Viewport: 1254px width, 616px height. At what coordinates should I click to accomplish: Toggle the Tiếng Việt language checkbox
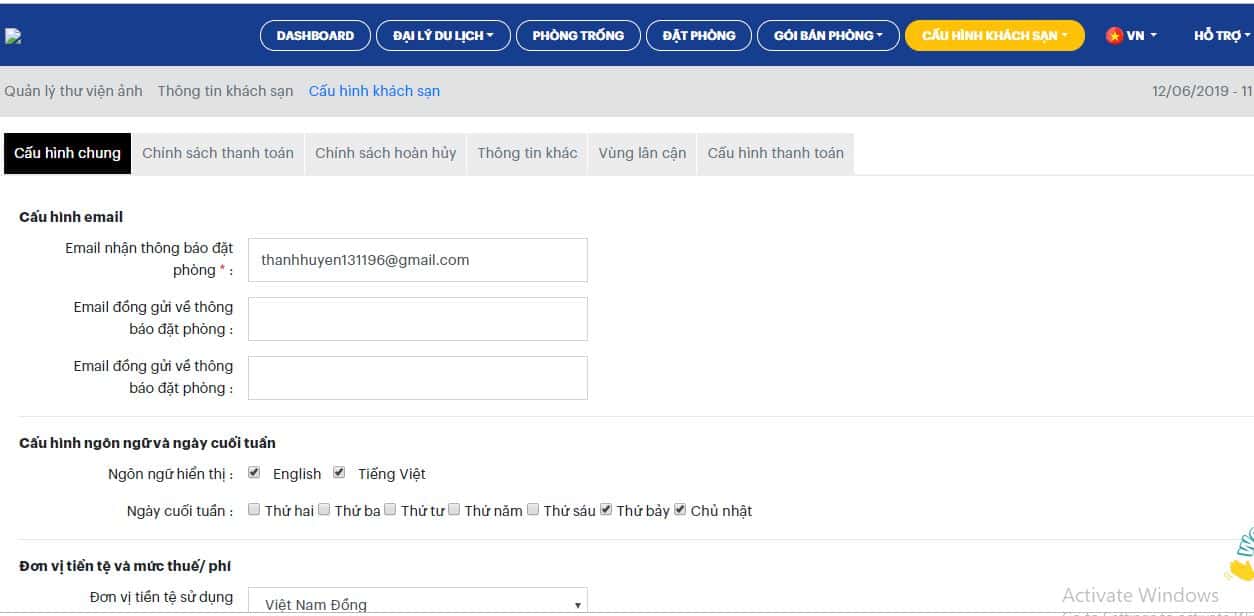pos(339,473)
